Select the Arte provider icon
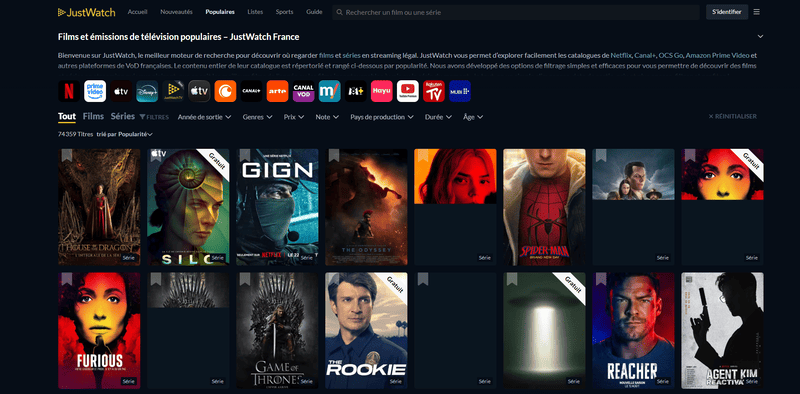 coord(277,91)
